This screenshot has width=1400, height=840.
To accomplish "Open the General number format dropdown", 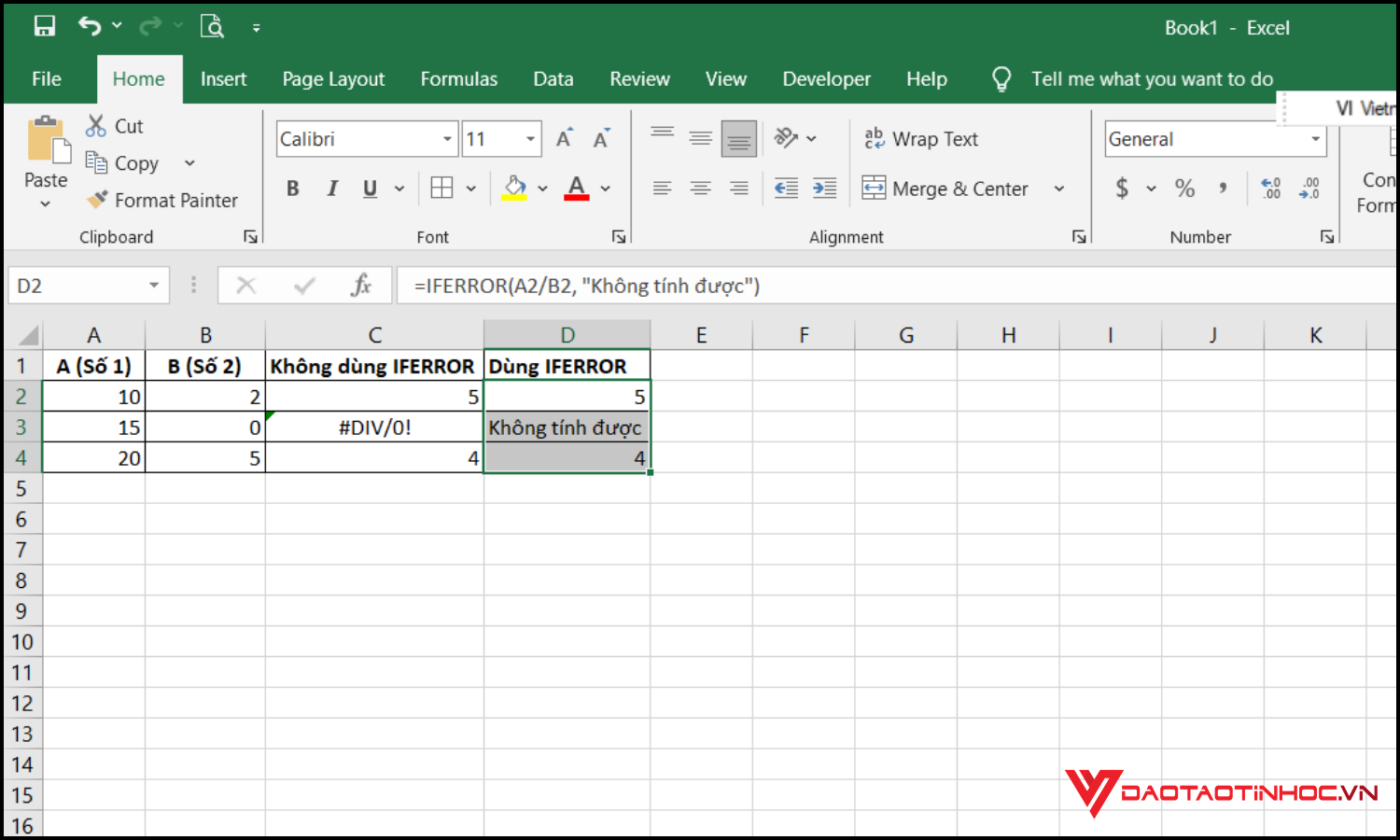I will [1315, 139].
